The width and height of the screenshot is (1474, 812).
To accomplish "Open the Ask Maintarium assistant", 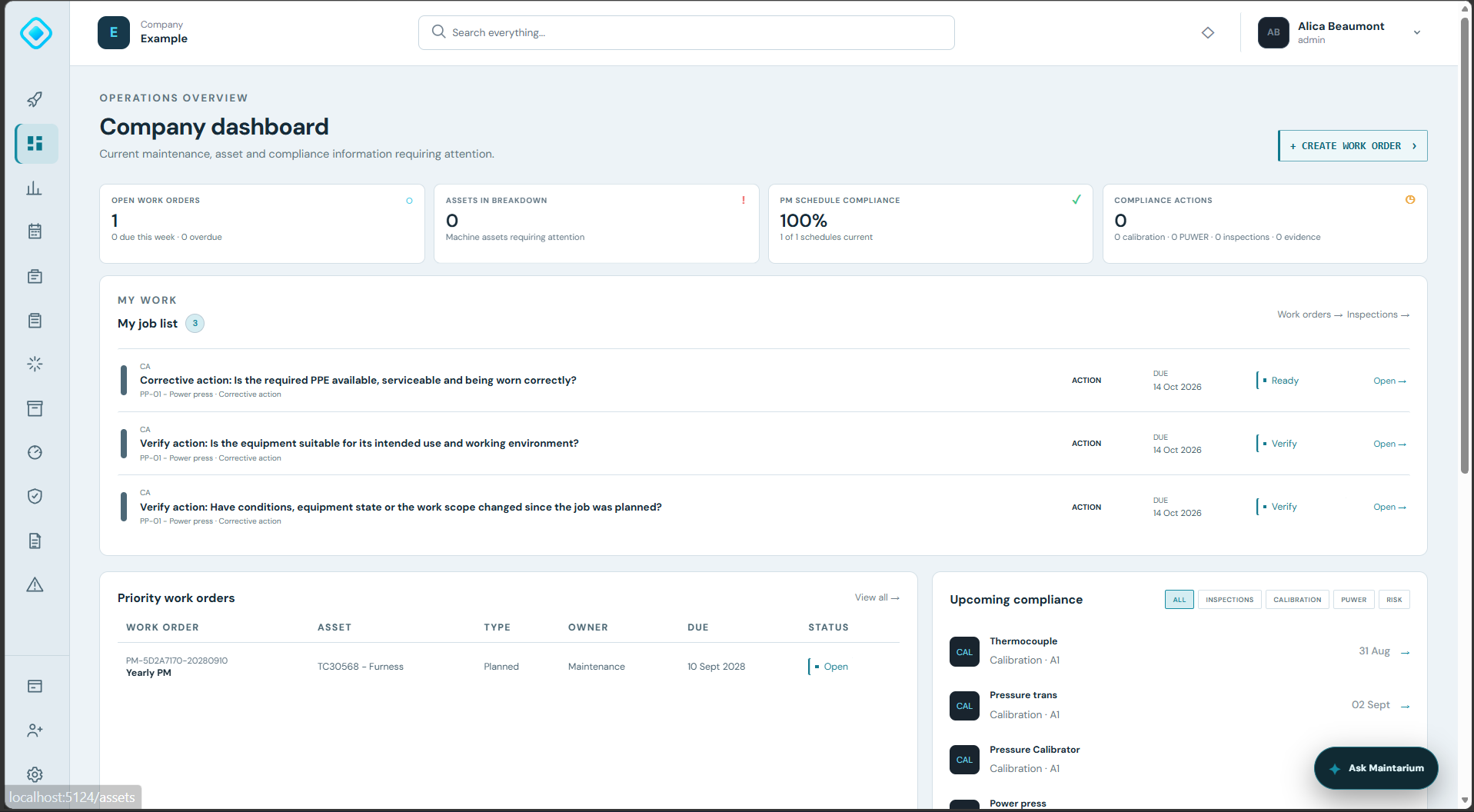I will [1376, 768].
